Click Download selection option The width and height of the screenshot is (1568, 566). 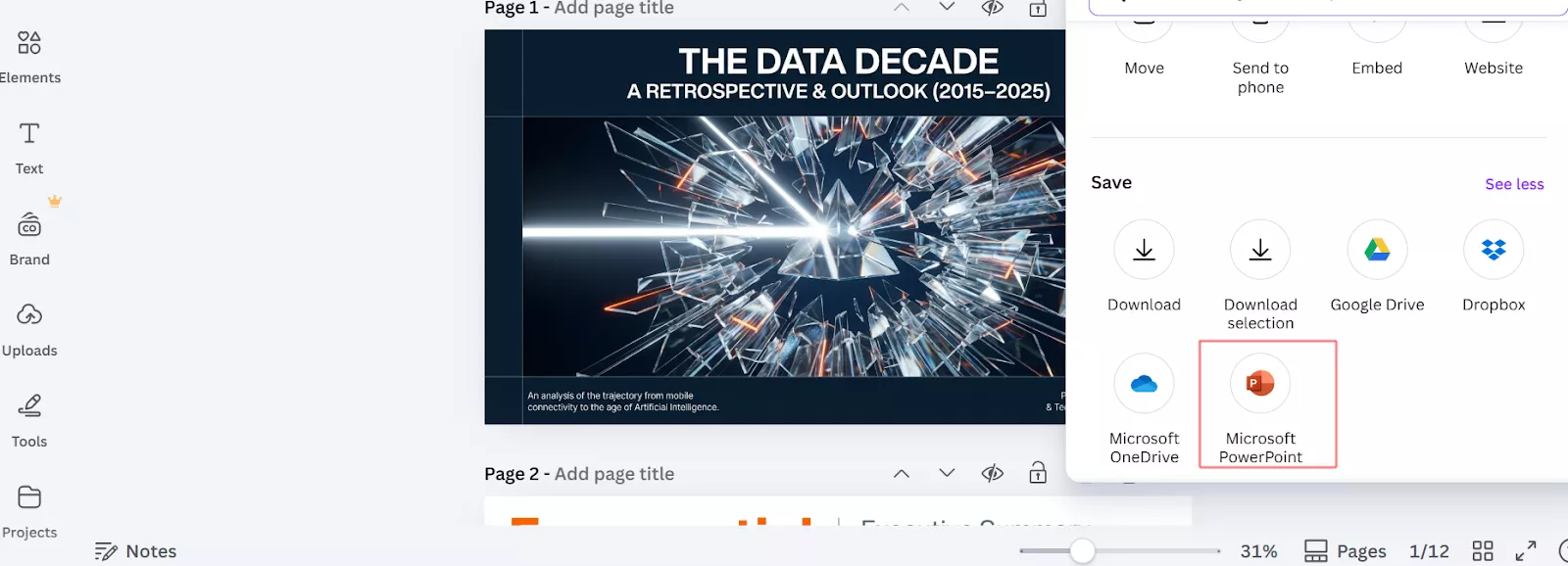pyautogui.click(x=1260, y=275)
